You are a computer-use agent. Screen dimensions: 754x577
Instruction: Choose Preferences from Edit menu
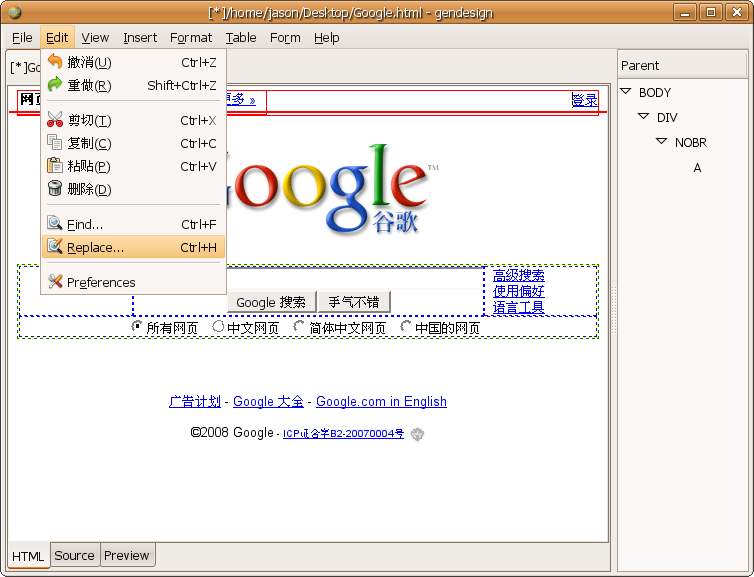(134, 282)
